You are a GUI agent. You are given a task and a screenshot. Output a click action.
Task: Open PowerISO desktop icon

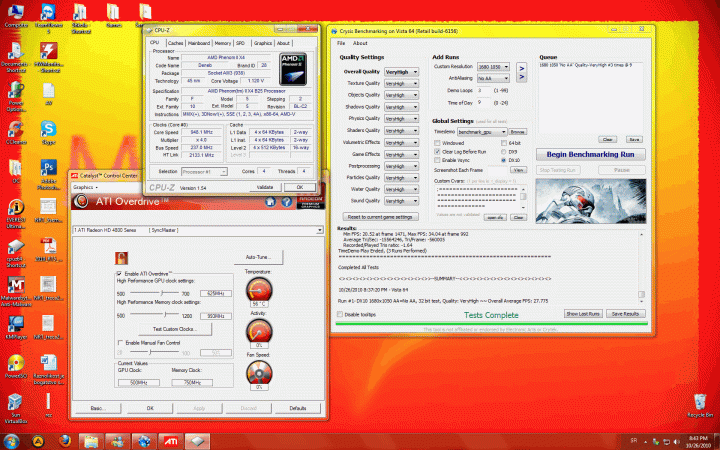(x=16, y=366)
